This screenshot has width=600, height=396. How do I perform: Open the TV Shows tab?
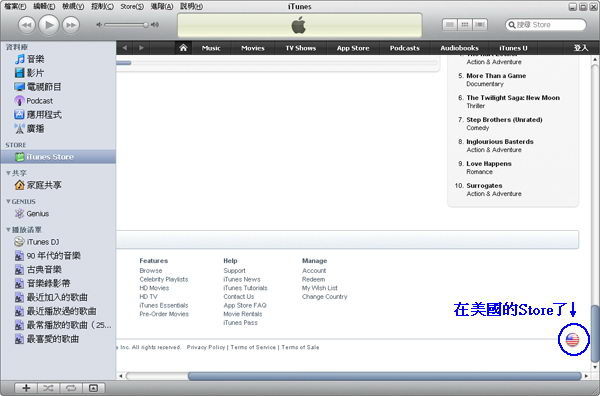[300, 48]
